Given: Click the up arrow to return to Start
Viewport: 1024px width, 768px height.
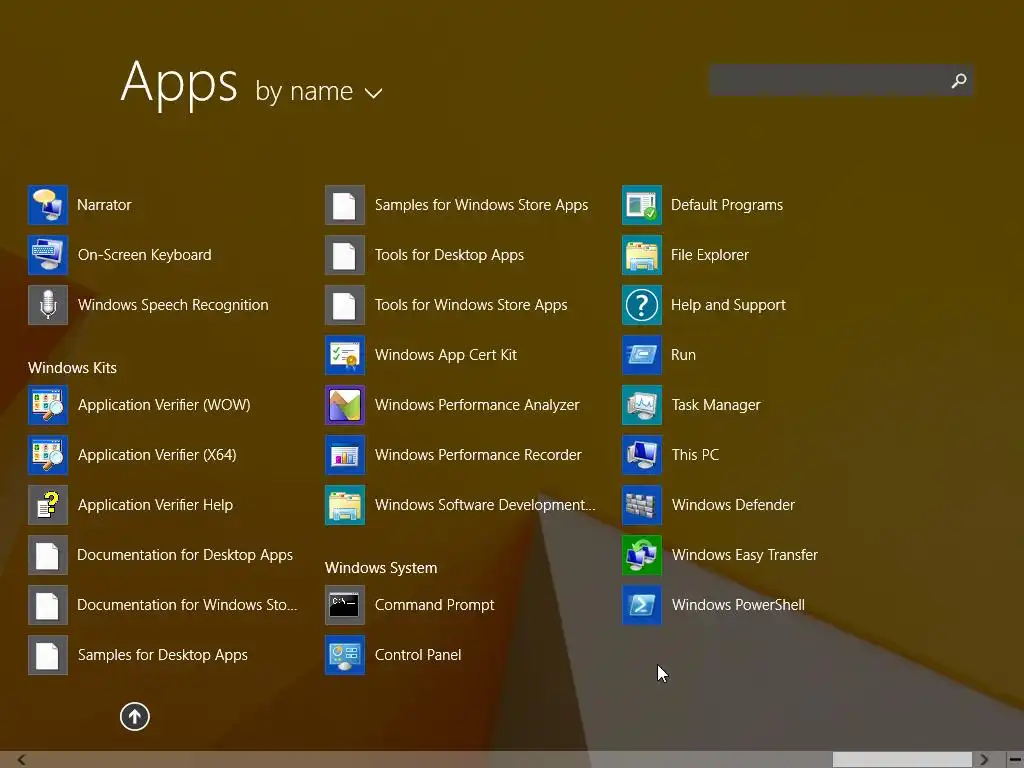Looking at the screenshot, I should point(135,716).
